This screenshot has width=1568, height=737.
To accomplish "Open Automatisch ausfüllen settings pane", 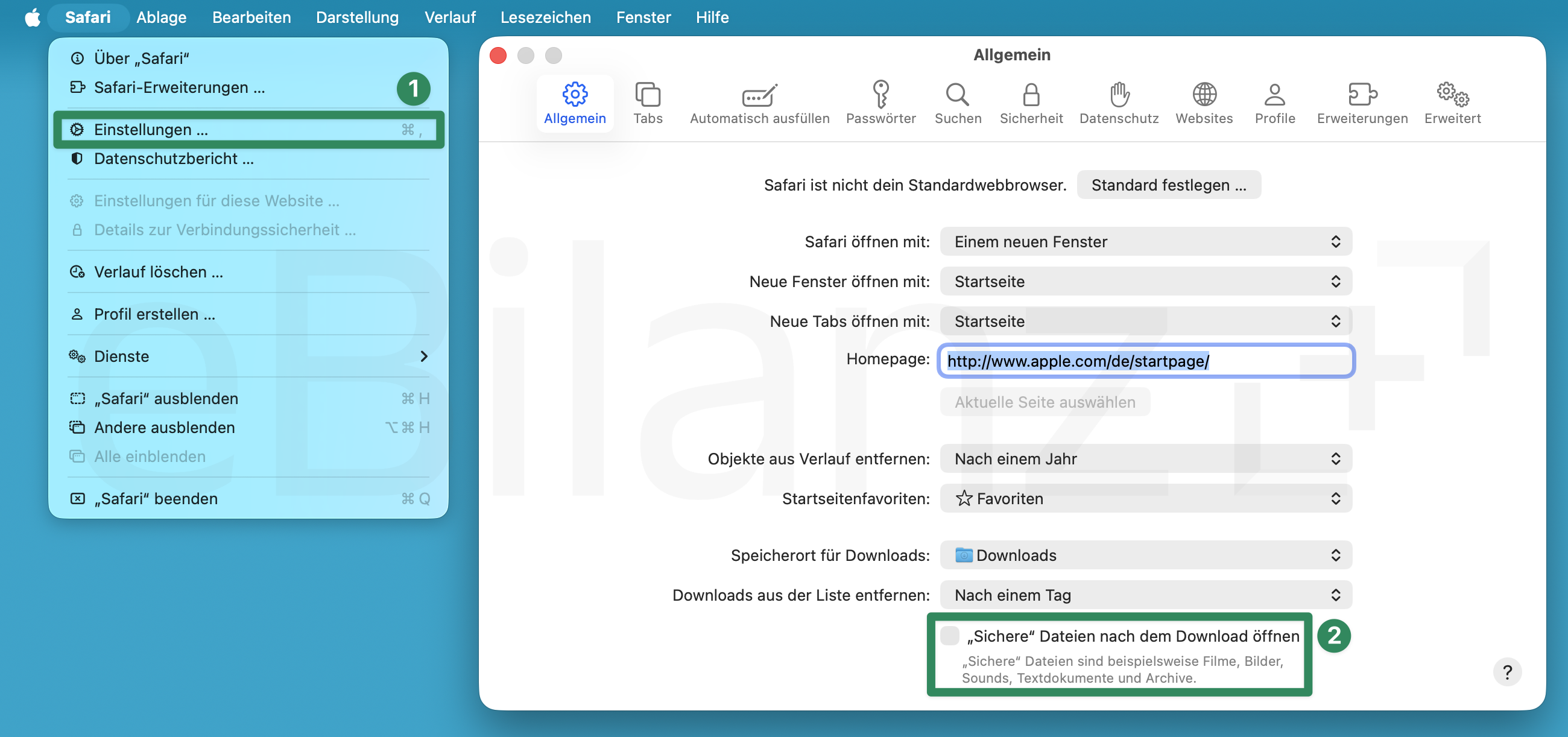I will pos(759,104).
